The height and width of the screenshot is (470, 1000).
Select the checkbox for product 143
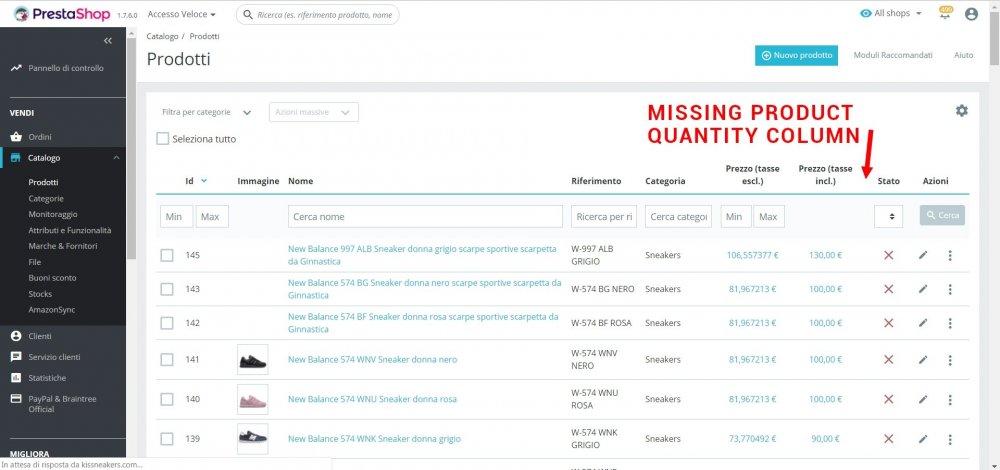[166, 289]
